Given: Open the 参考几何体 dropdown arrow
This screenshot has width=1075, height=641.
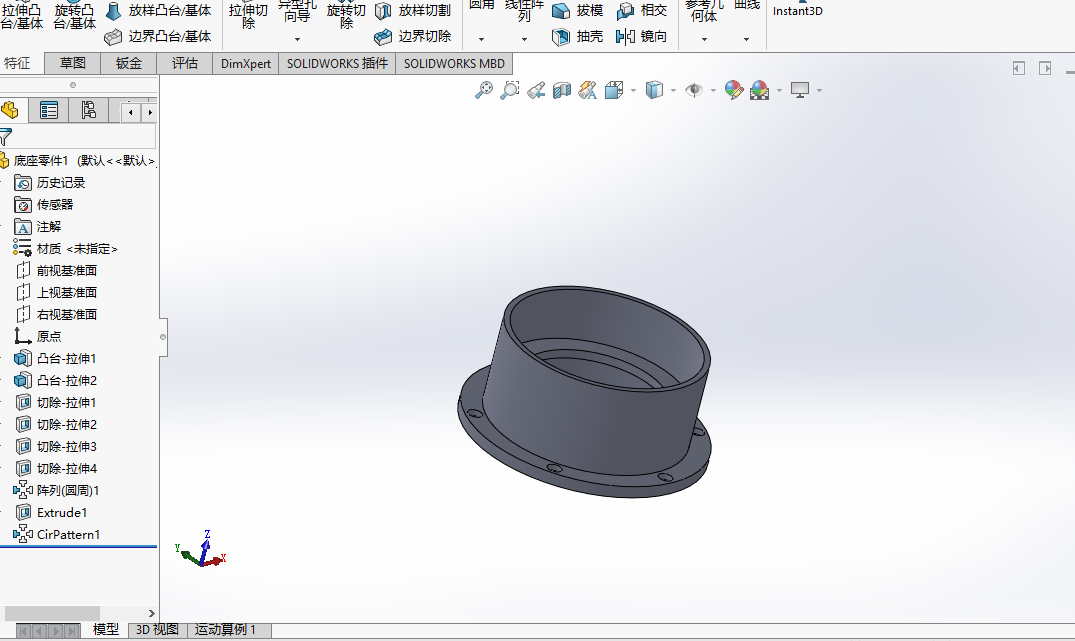Looking at the screenshot, I should (x=704, y=39).
